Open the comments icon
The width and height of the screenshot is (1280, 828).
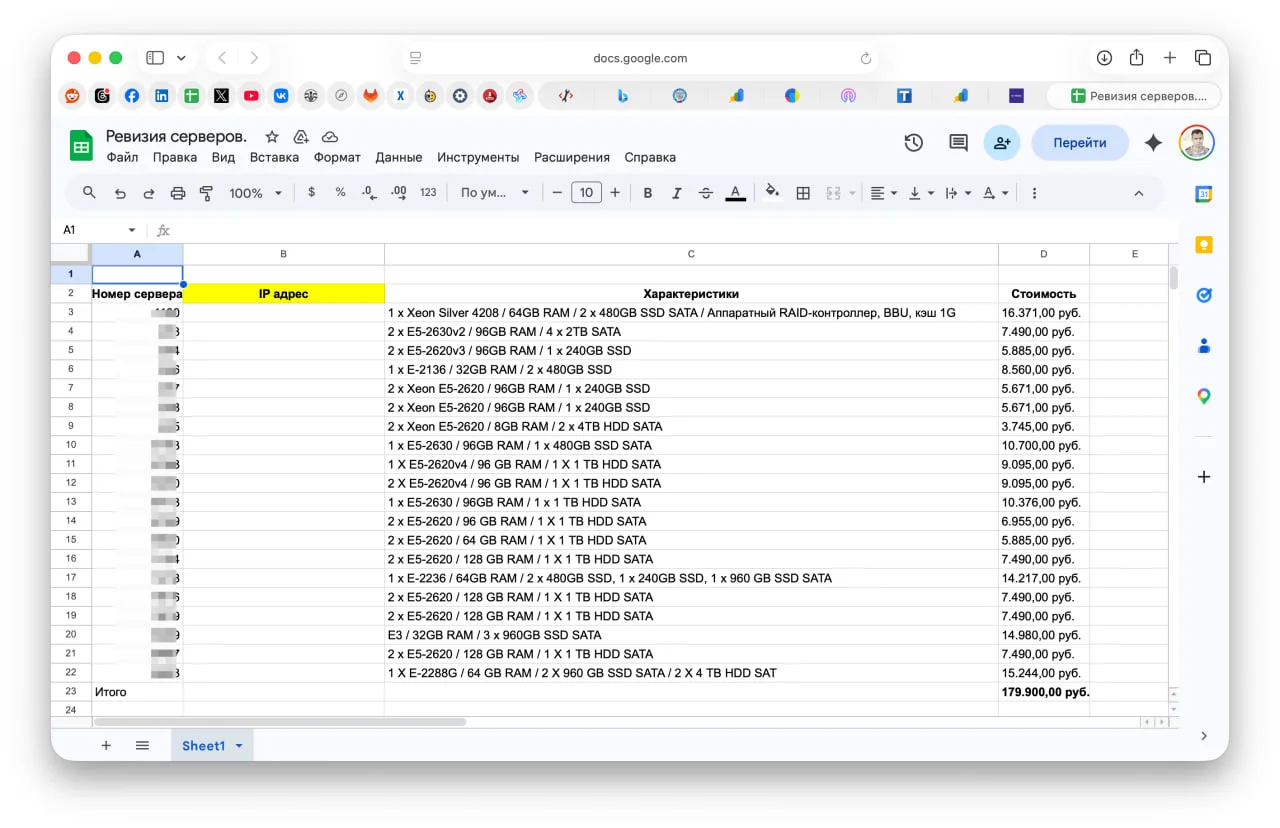pos(958,143)
